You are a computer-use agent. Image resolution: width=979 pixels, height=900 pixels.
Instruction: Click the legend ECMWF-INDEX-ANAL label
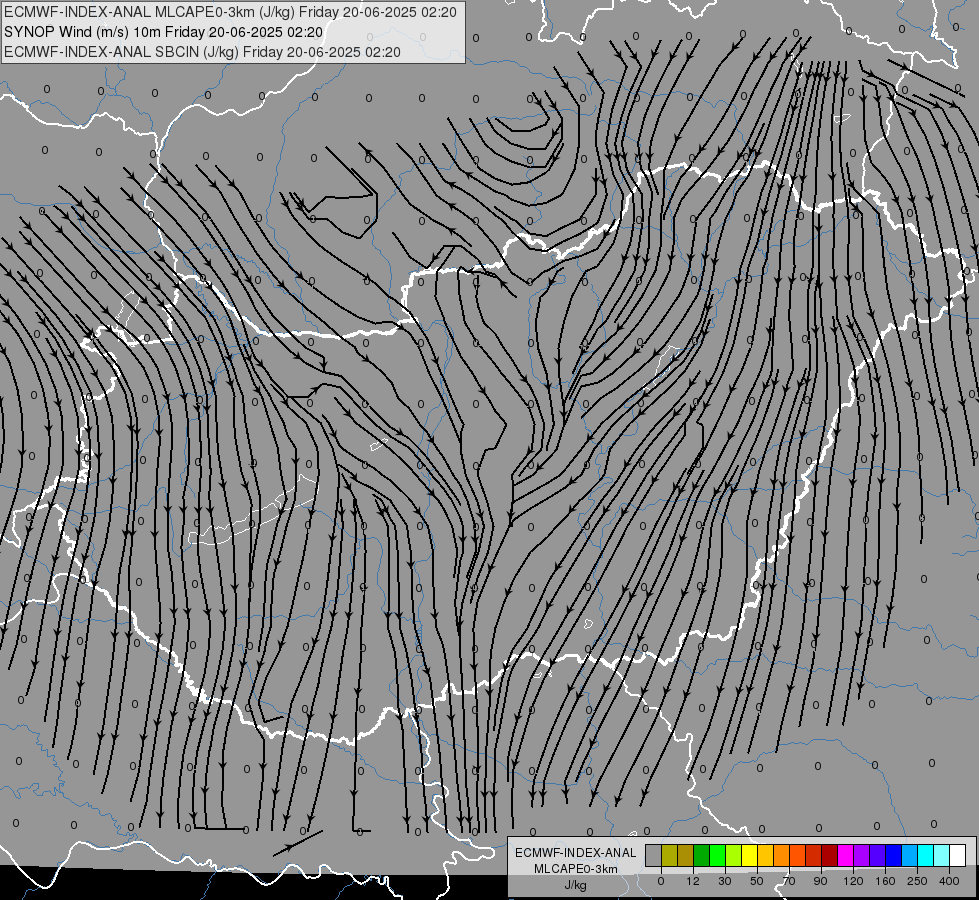[576, 853]
